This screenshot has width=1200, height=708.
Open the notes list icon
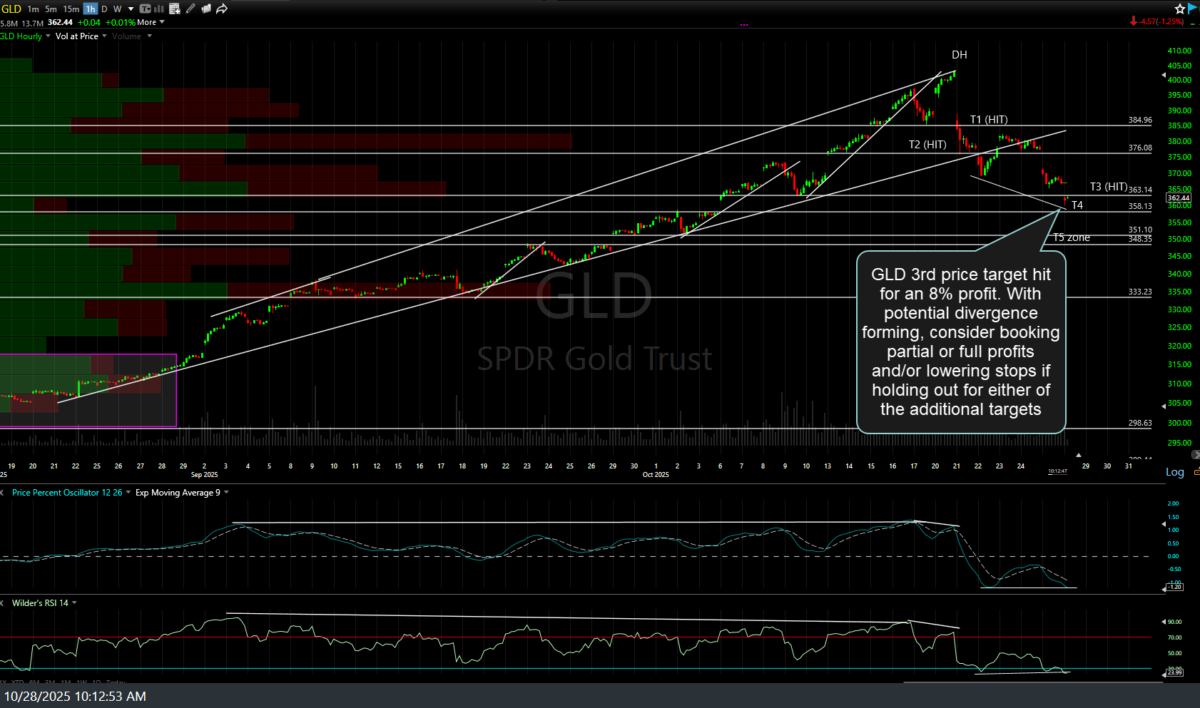pyautogui.click(x=174, y=9)
